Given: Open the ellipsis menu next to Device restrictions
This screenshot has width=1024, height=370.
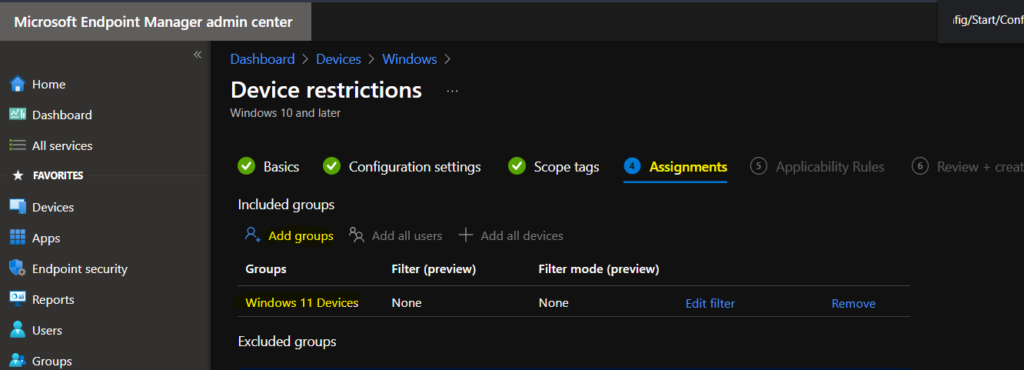Looking at the screenshot, I should pos(452,91).
